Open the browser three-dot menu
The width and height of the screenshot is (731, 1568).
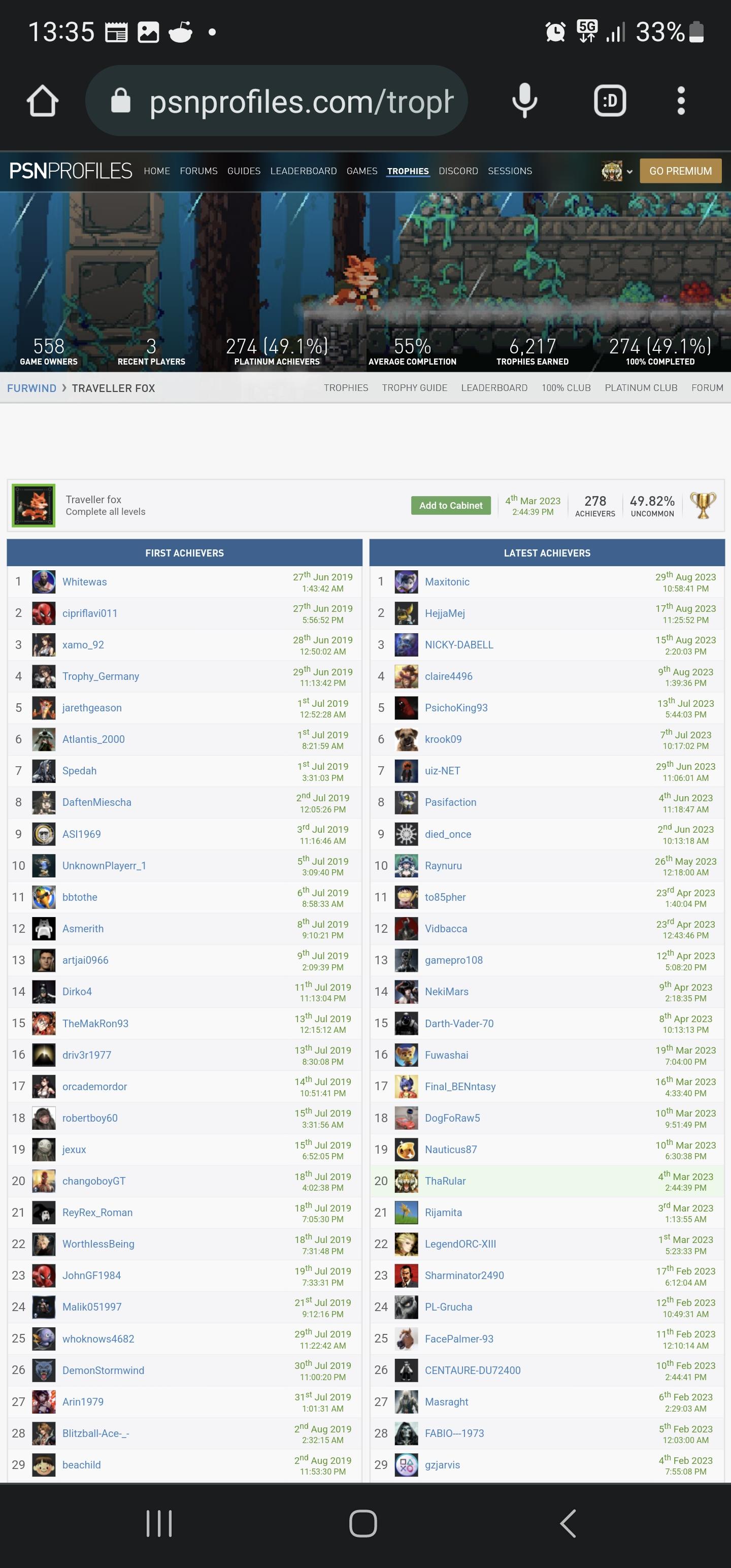click(680, 101)
